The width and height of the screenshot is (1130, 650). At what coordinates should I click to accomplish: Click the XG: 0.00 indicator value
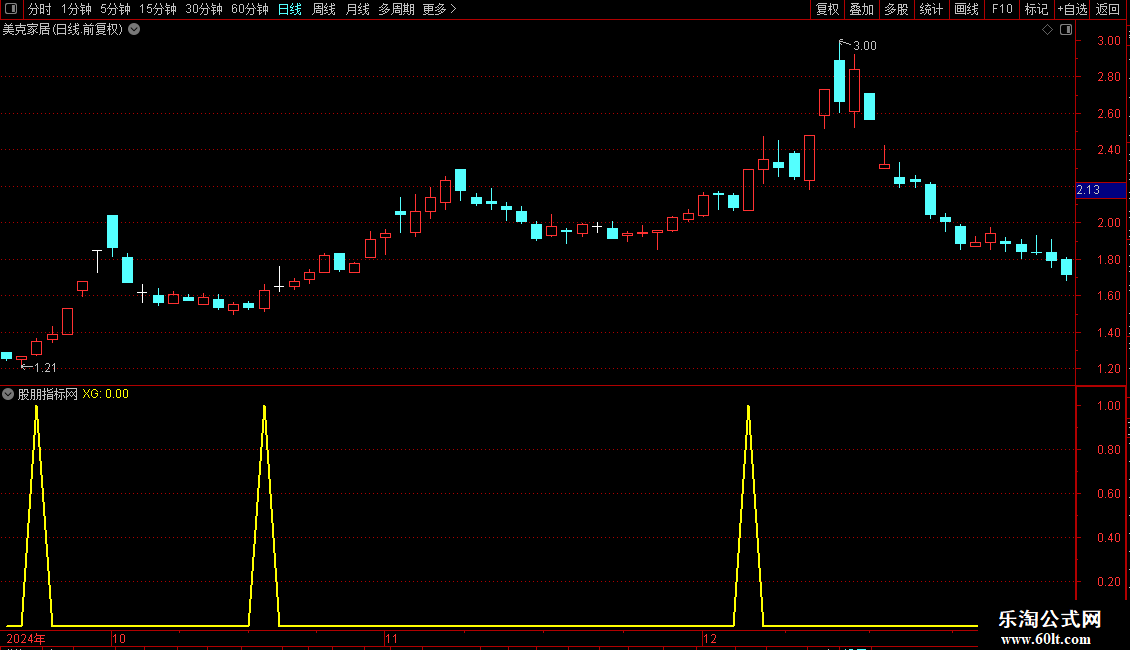(x=105, y=394)
